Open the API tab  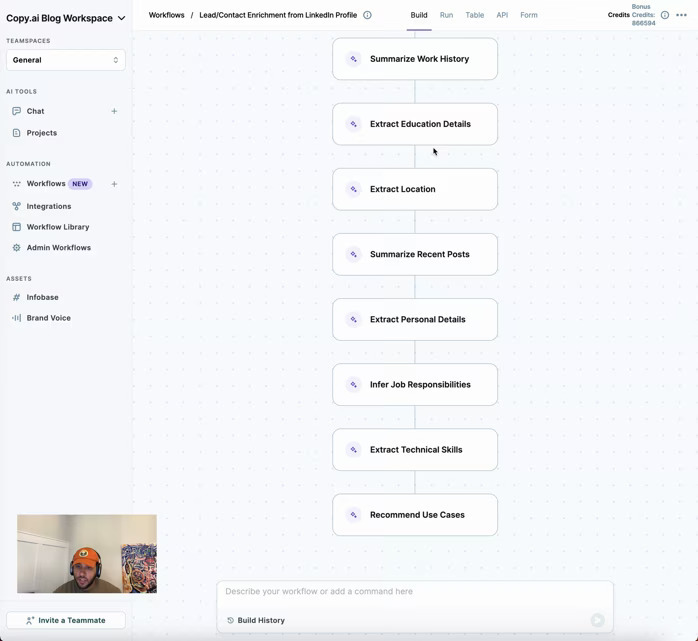(502, 15)
